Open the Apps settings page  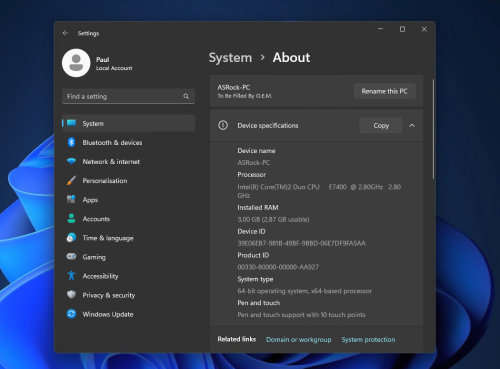tap(129, 200)
